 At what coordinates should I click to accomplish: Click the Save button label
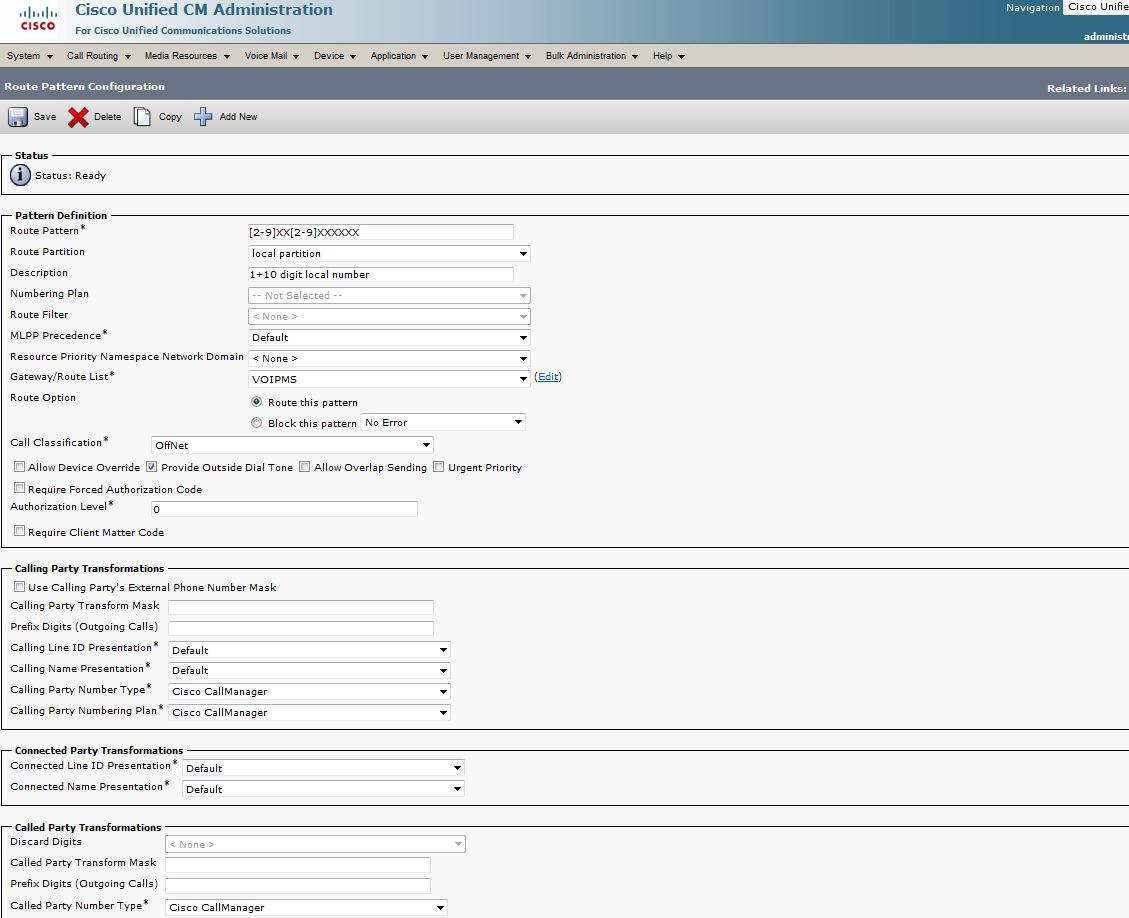pyautogui.click(x=45, y=117)
